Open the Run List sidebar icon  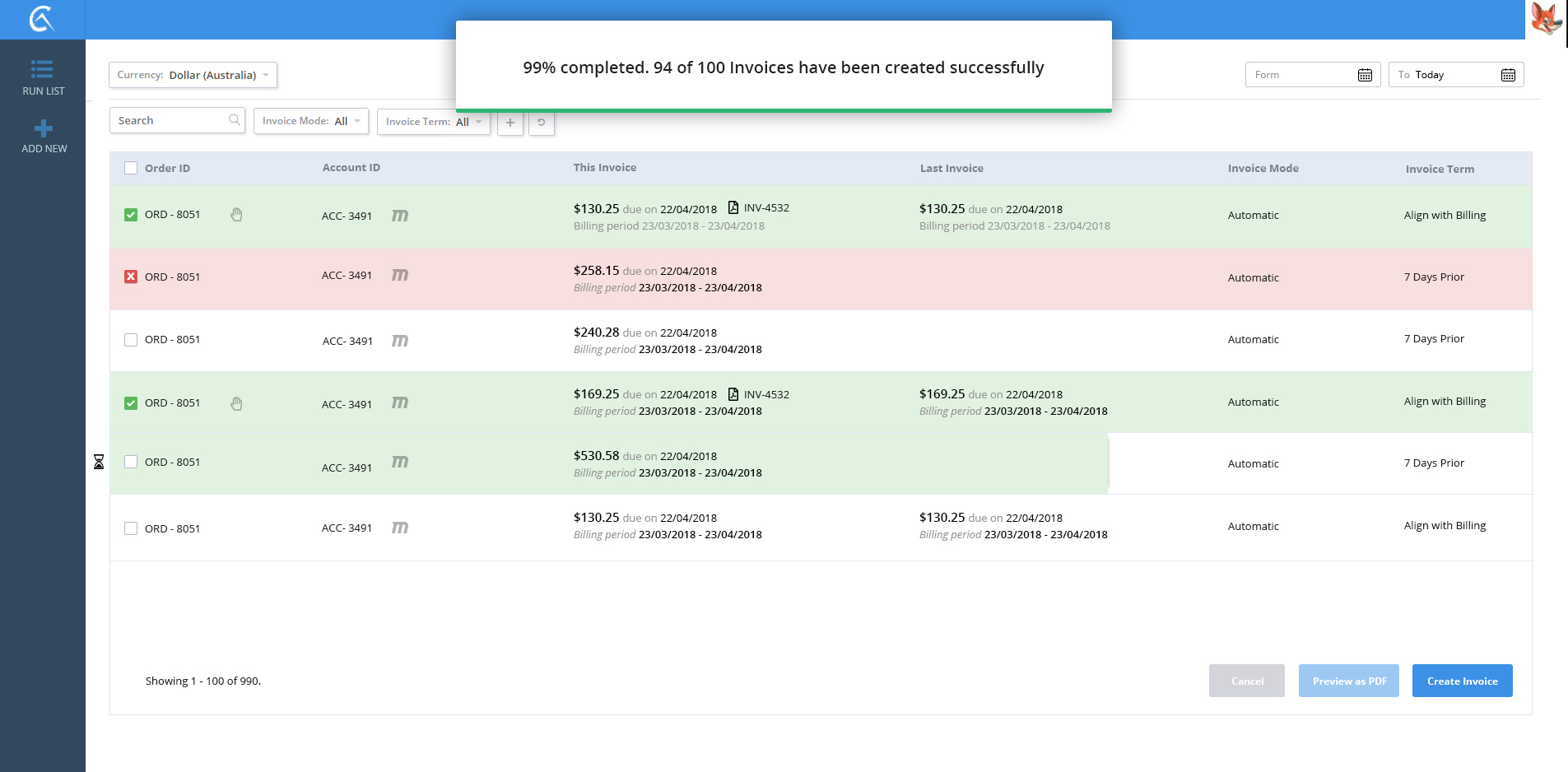click(42, 69)
